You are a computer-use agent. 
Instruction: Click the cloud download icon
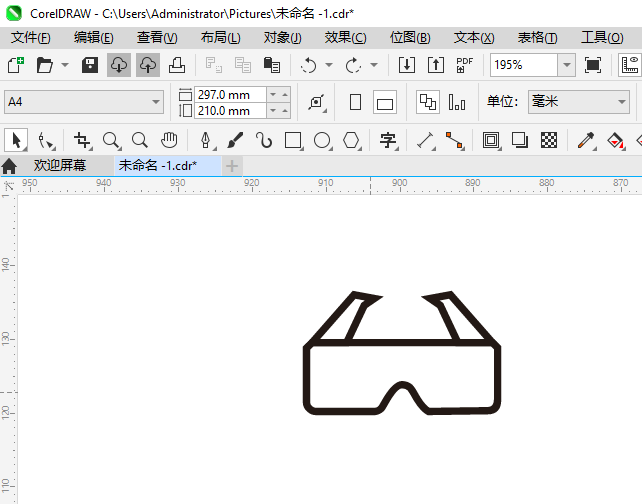point(119,65)
